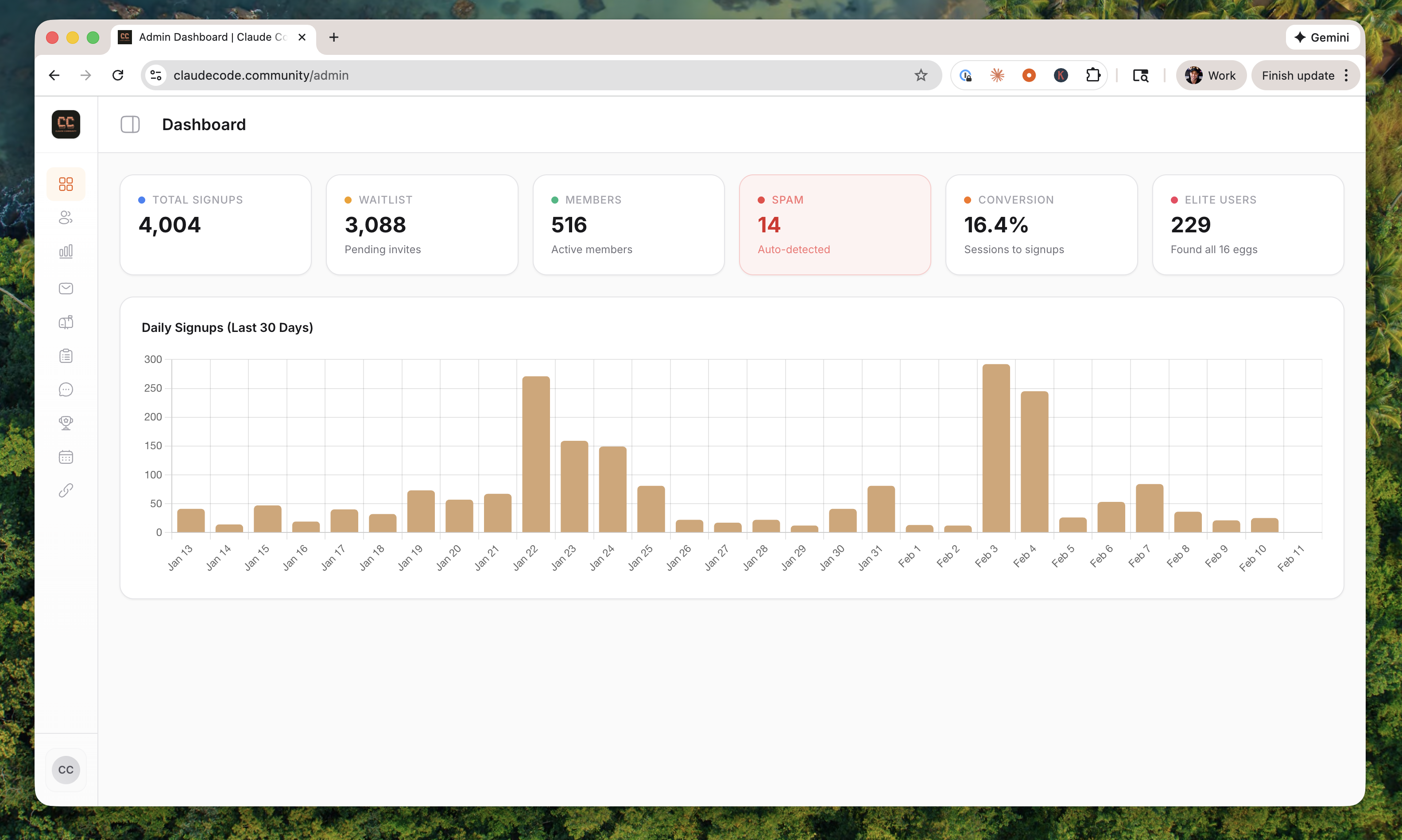Open the password manager extension icon
The image size is (1402, 840).
point(966,75)
